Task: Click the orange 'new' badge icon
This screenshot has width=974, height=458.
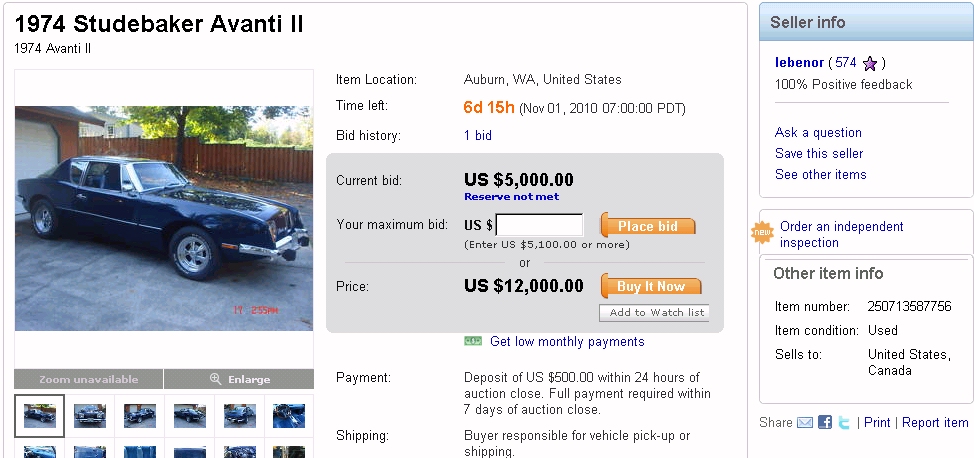Action: click(x=762, y=233)
